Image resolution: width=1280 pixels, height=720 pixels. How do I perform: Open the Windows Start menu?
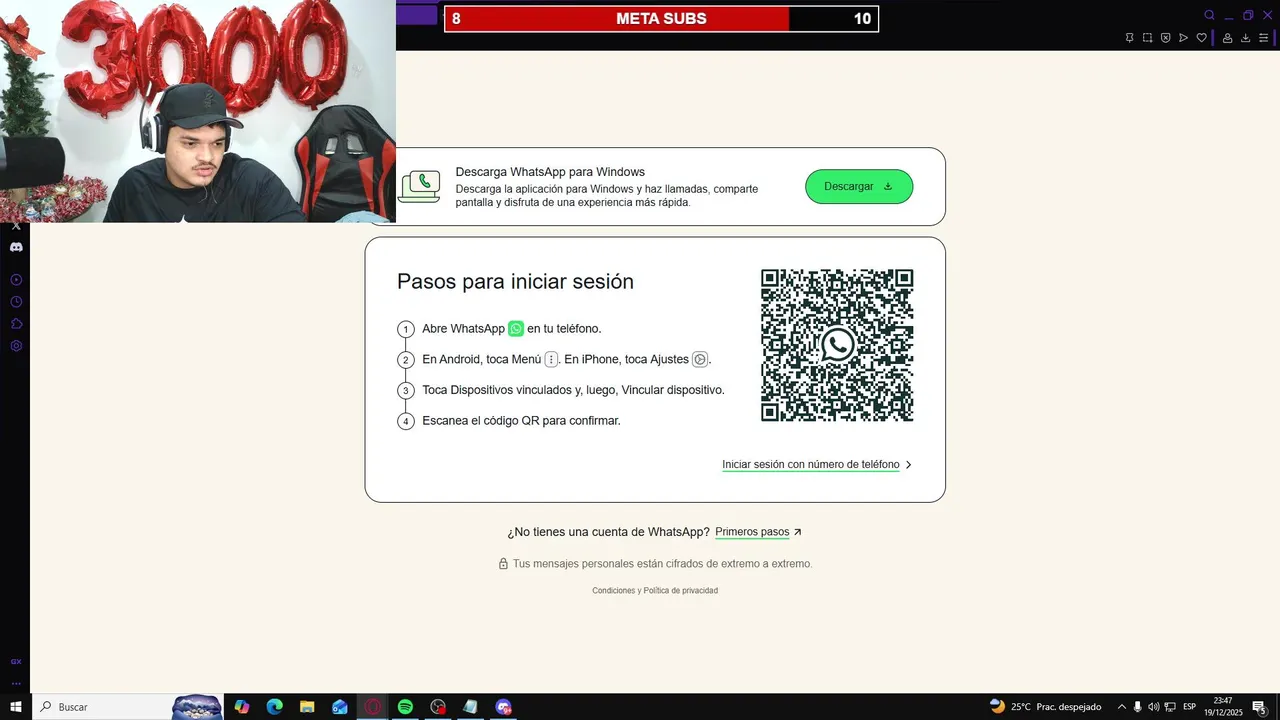click(x=16, y=707)
